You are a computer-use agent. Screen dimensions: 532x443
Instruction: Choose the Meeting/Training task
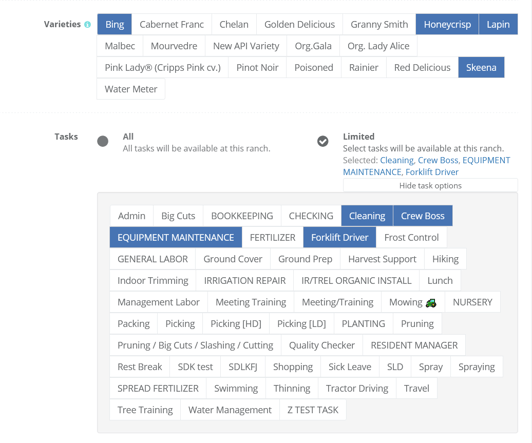click(x=338, y=302)
